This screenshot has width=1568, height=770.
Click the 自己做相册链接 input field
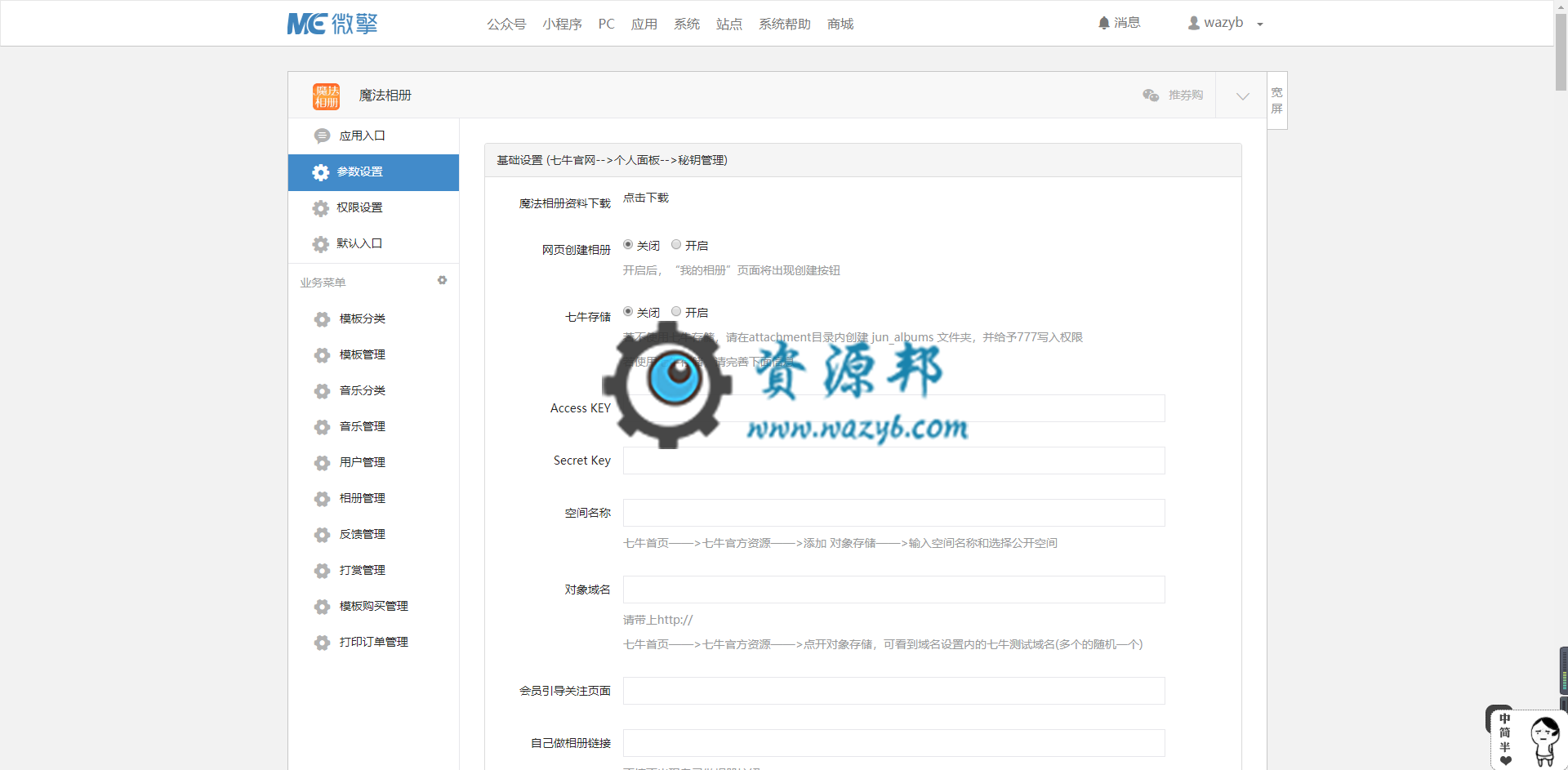click(x=893, y=743)
